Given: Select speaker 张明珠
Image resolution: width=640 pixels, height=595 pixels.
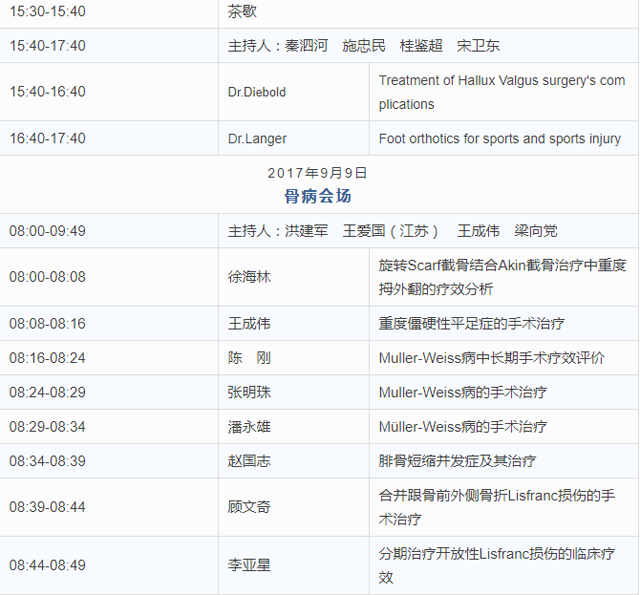Looking at the screenshot, I should click(249, 392).
